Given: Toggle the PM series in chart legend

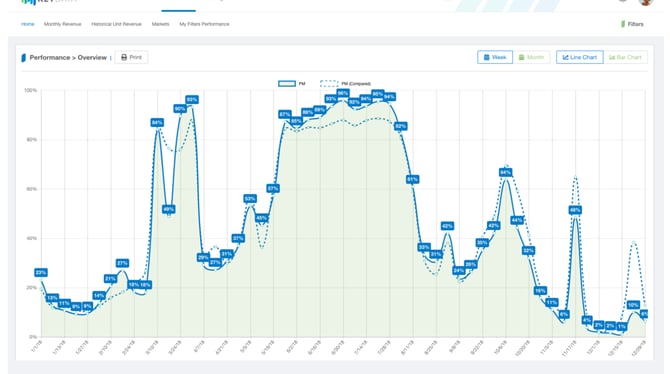Looking at the screenshot, I should point(292,84).
